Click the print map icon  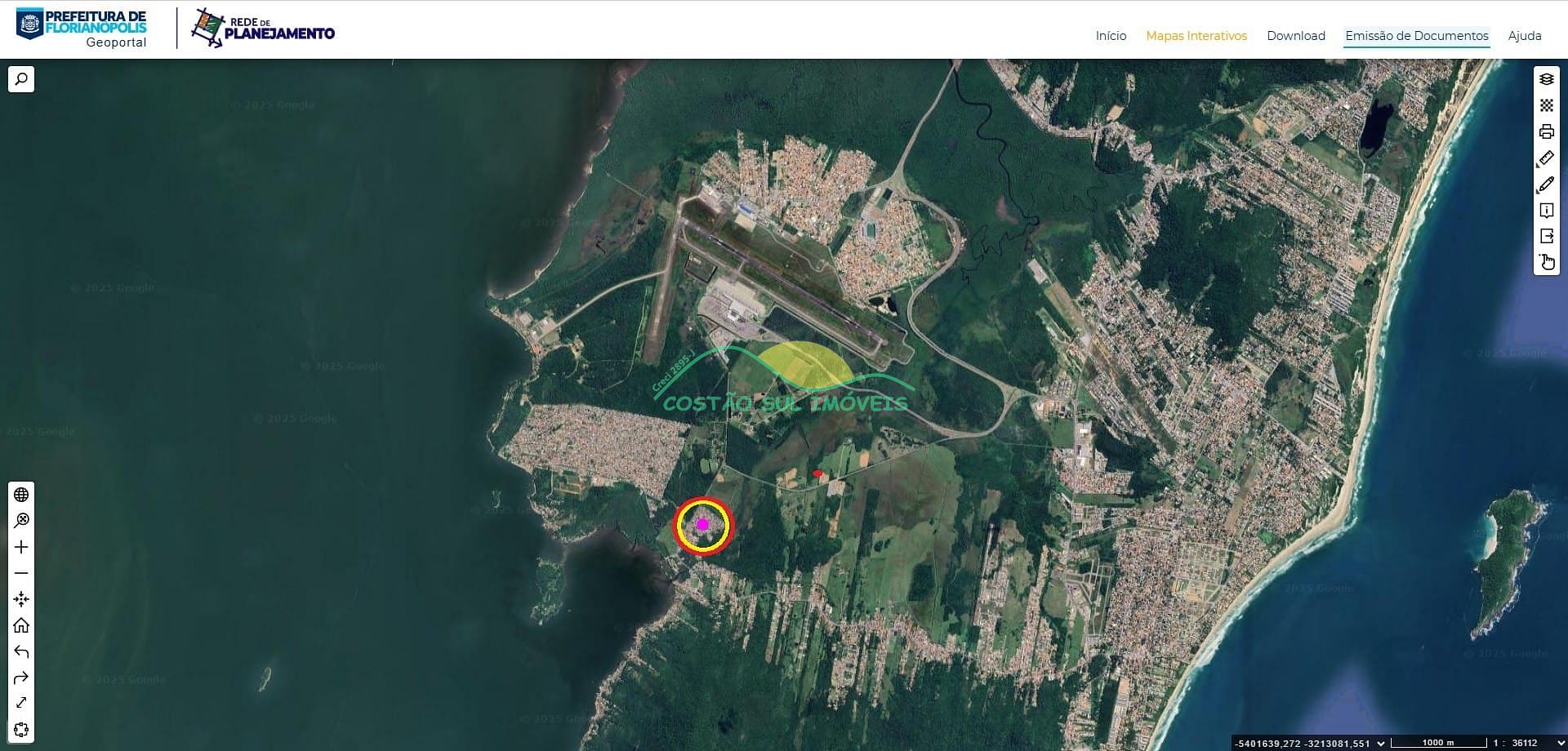(1546, 131)
